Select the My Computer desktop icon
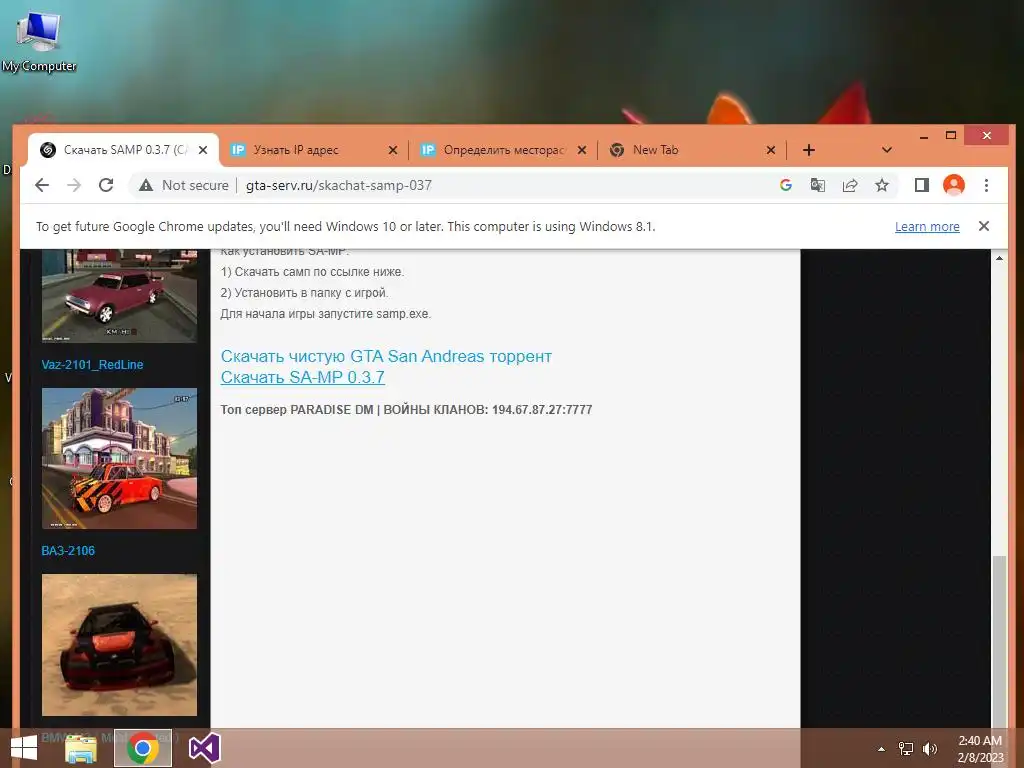Image resolution: width=1024 pixels, height=768 pixels. click(x=39, y=40)
